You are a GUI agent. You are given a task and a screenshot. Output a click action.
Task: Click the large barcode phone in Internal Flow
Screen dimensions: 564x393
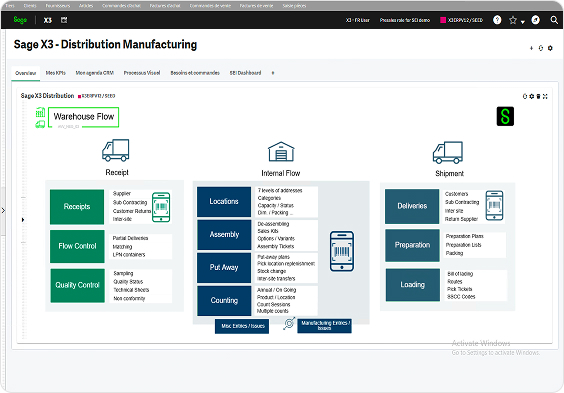pos(342,251)
